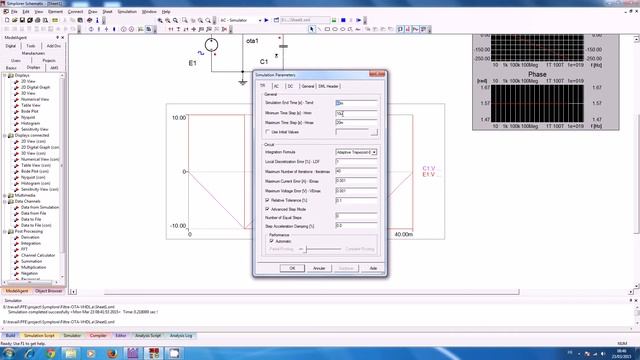The height and width of the screenshot is (360, 640).
Task: Collapse the Post Processing tree node
Action: coord(5,231)
